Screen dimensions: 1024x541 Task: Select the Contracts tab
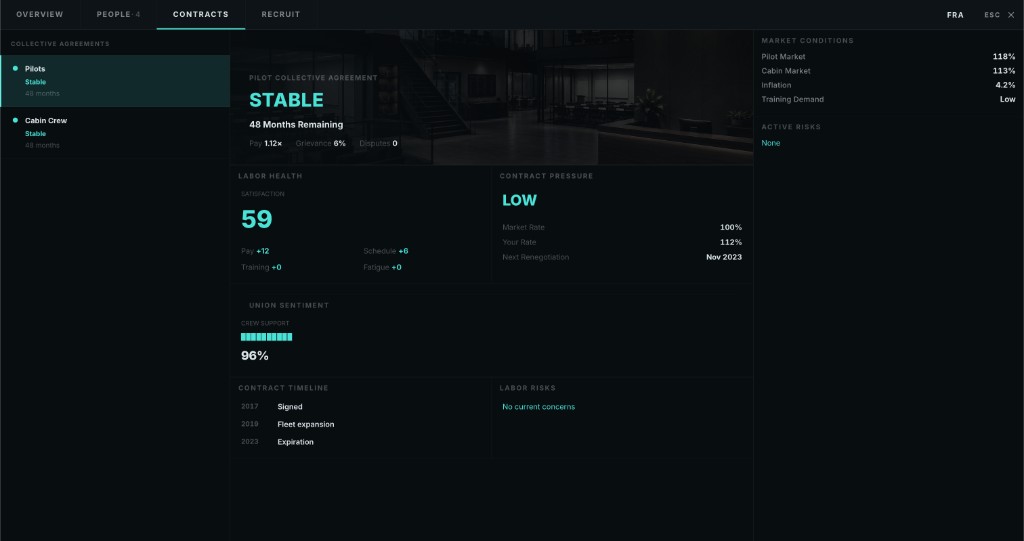(x=200, y=14)
